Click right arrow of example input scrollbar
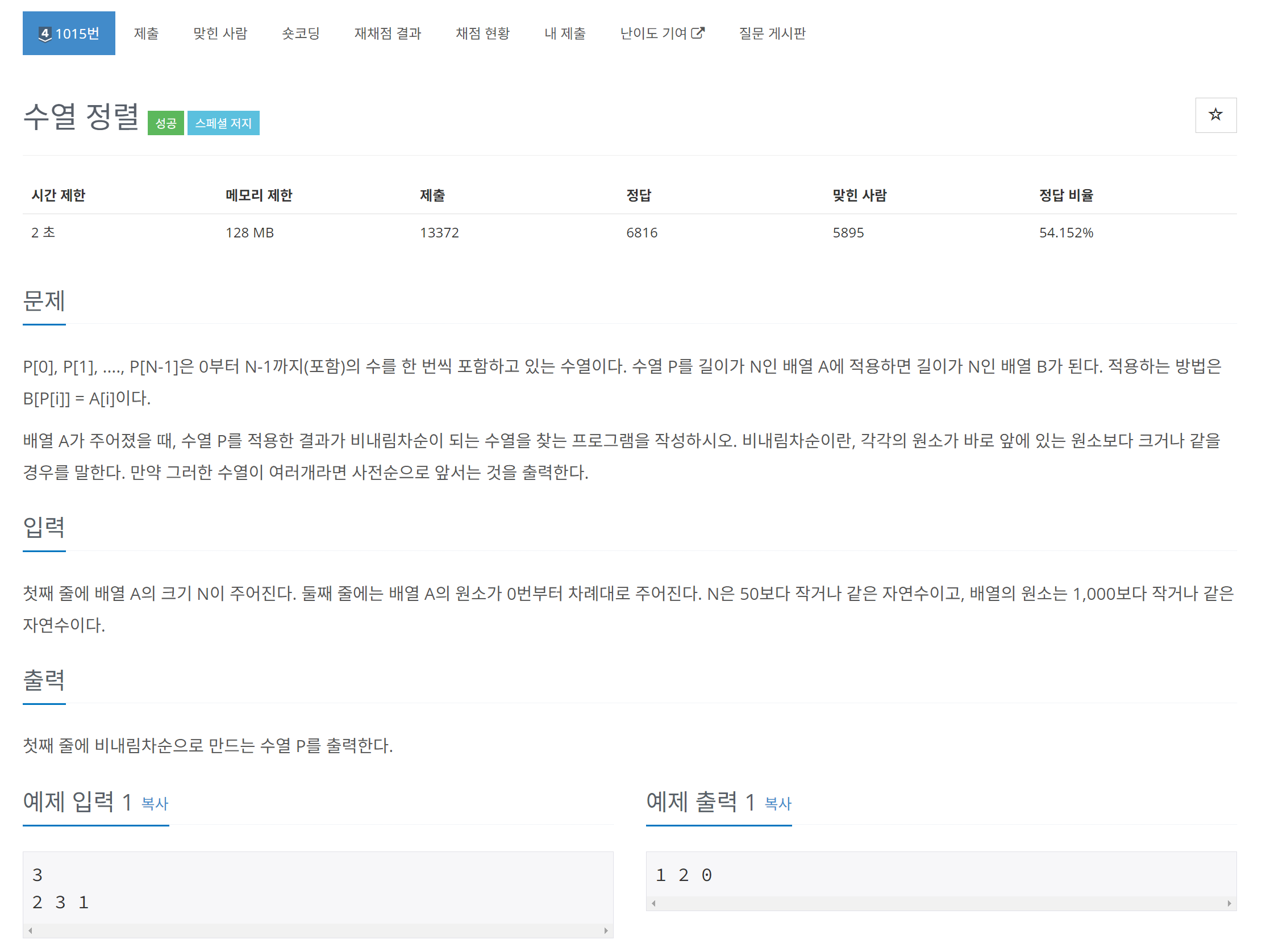 (x=606, y=930)
